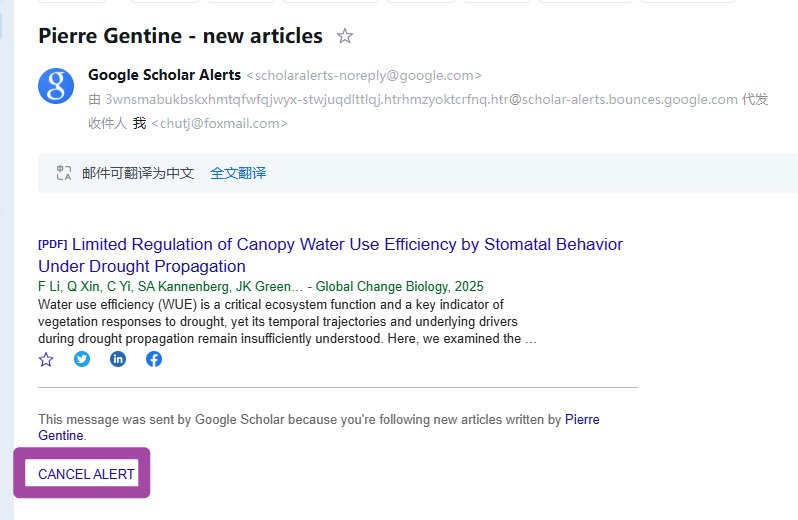The image size is (798, 520).
Task: Click the article abstract snippet text
Action: point(287,322)
